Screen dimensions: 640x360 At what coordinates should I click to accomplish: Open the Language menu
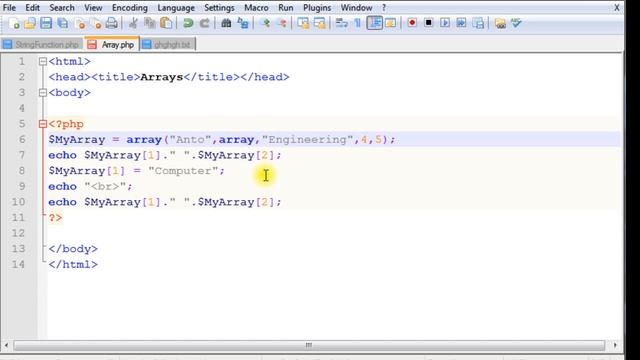pyautogui.click(x=176, y=8)
